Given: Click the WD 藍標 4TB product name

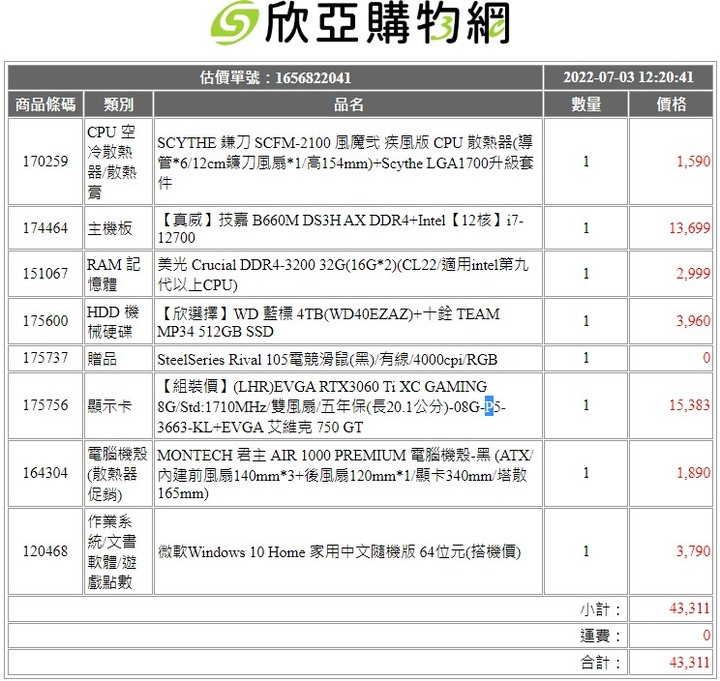Looking at the screenshot, I should point(328,322).
